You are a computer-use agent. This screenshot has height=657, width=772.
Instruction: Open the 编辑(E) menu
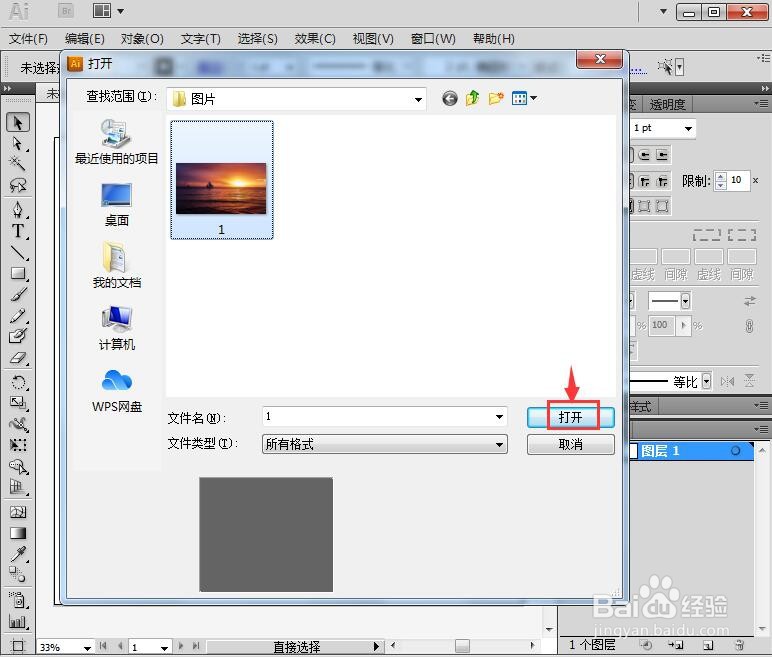(85, 38)
